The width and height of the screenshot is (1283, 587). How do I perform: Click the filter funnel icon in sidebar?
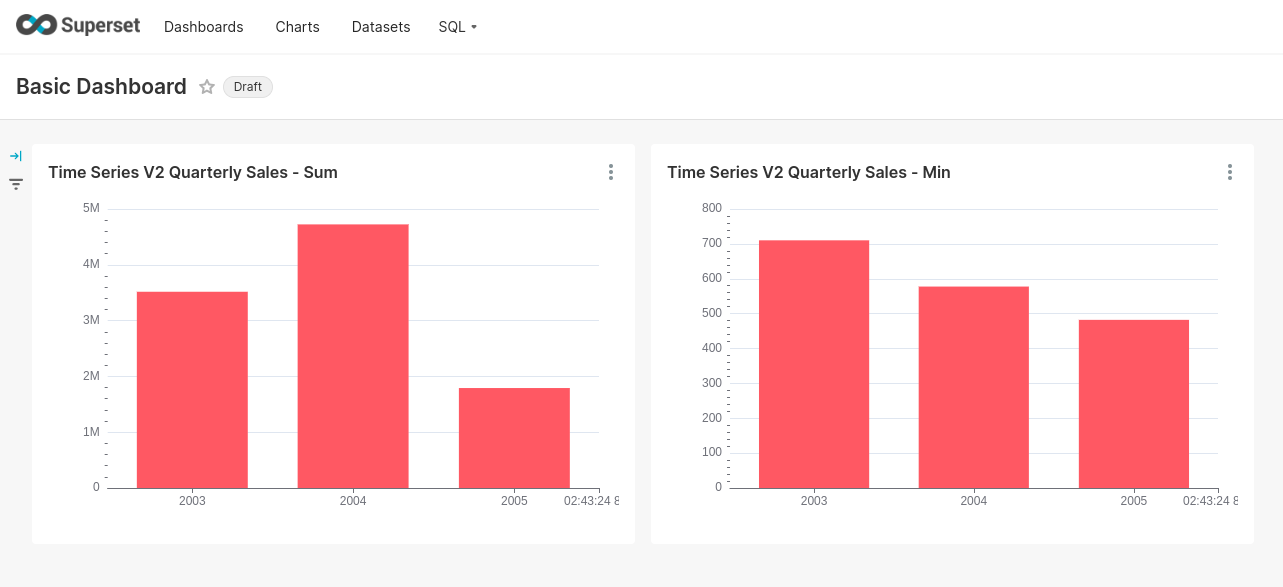[15, 184]
